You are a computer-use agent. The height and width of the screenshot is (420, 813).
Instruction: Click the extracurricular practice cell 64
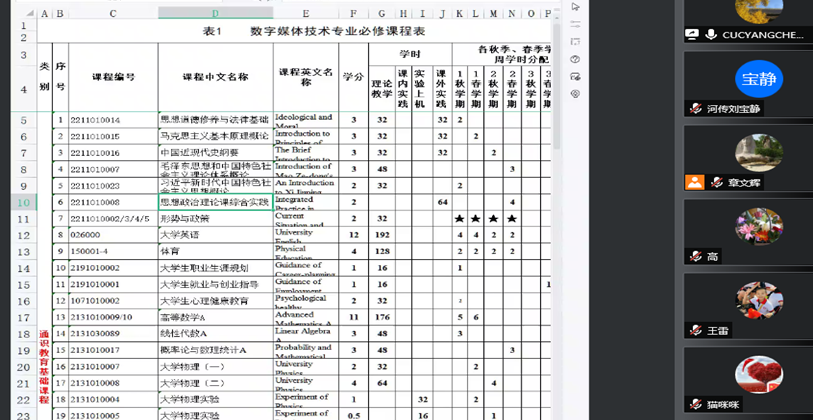(442, 202)
